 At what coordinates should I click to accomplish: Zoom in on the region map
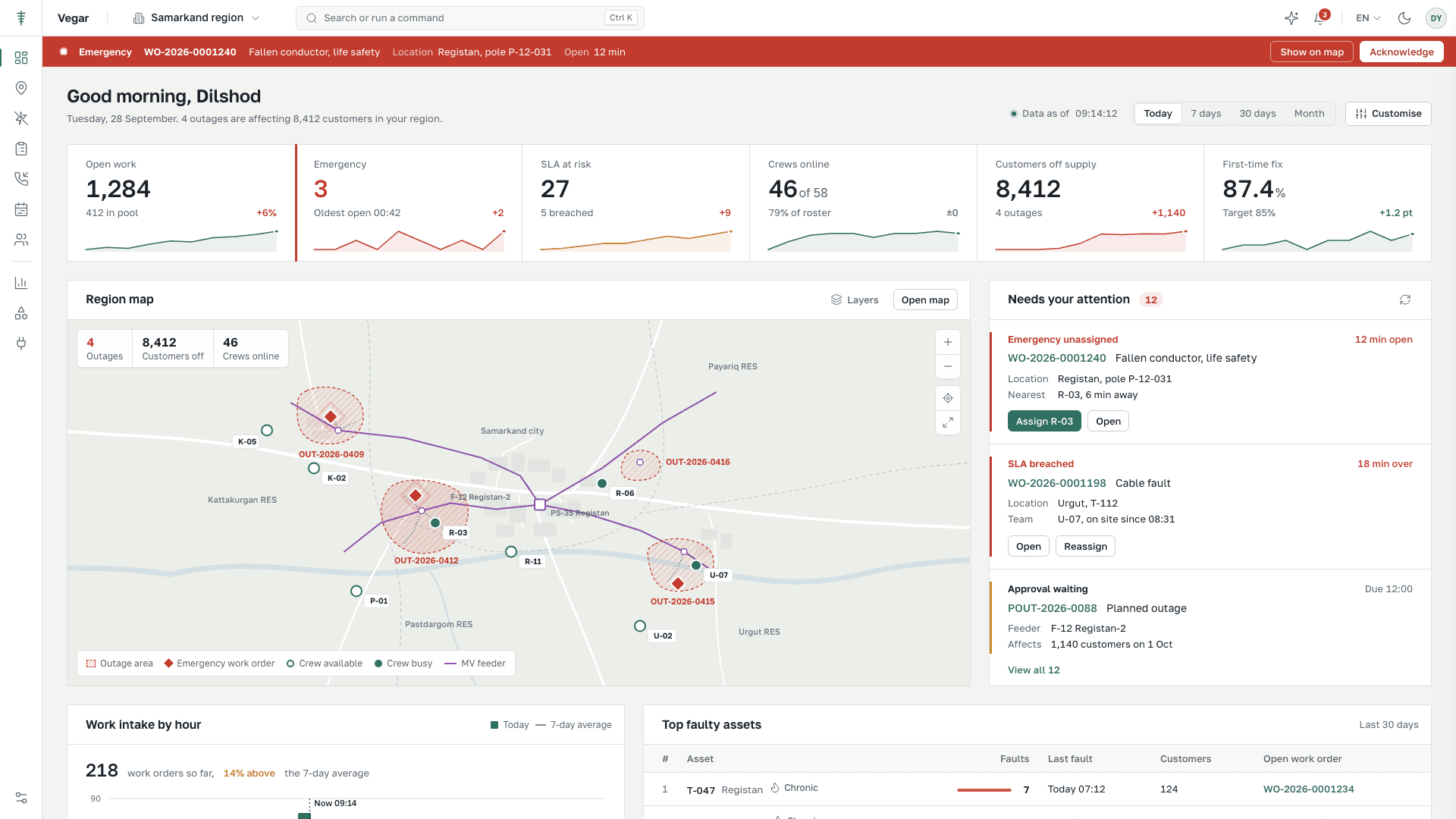pyautogui.click(x=948, y=342)
